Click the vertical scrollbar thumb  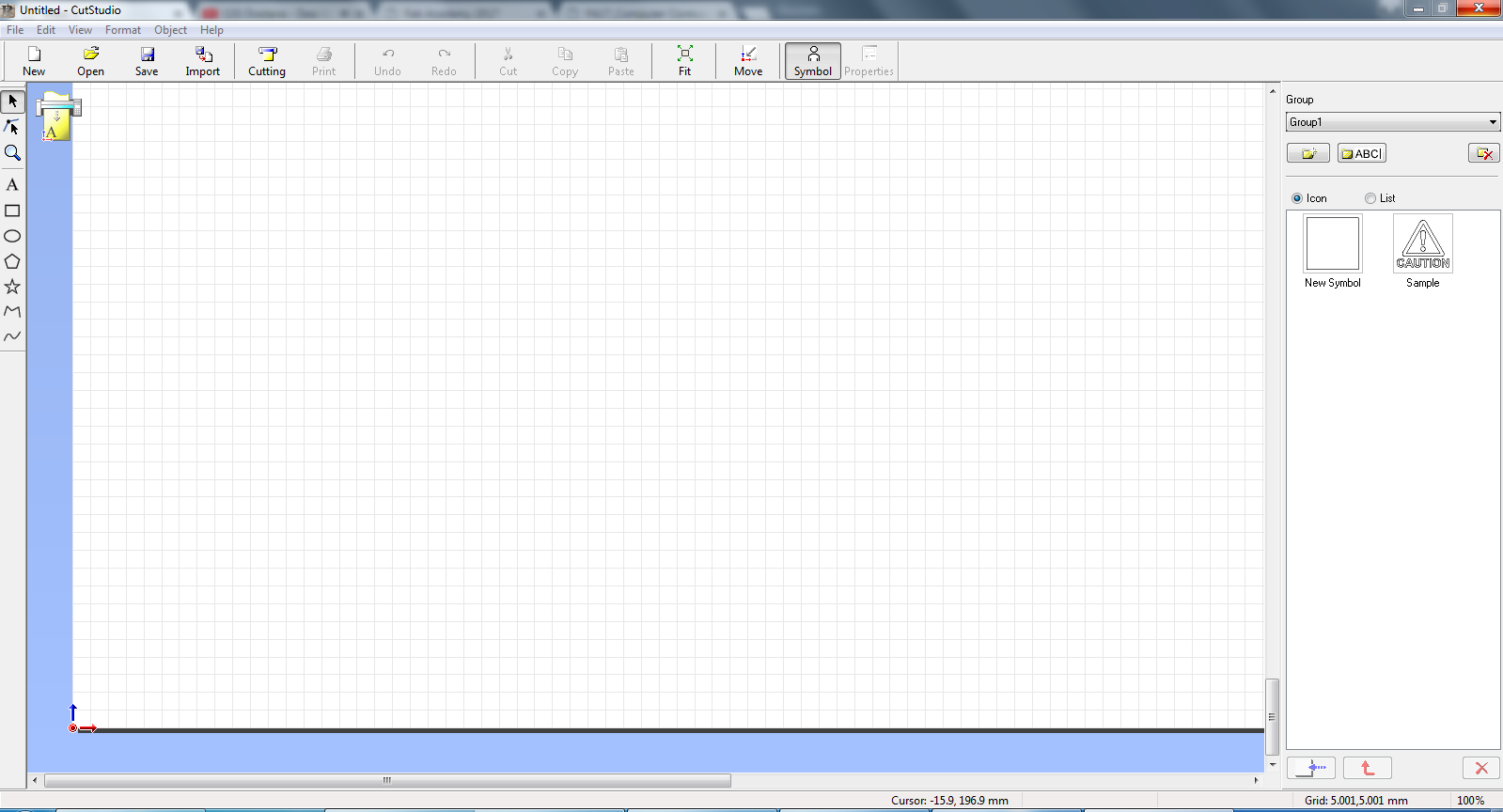click(1272, 716)
